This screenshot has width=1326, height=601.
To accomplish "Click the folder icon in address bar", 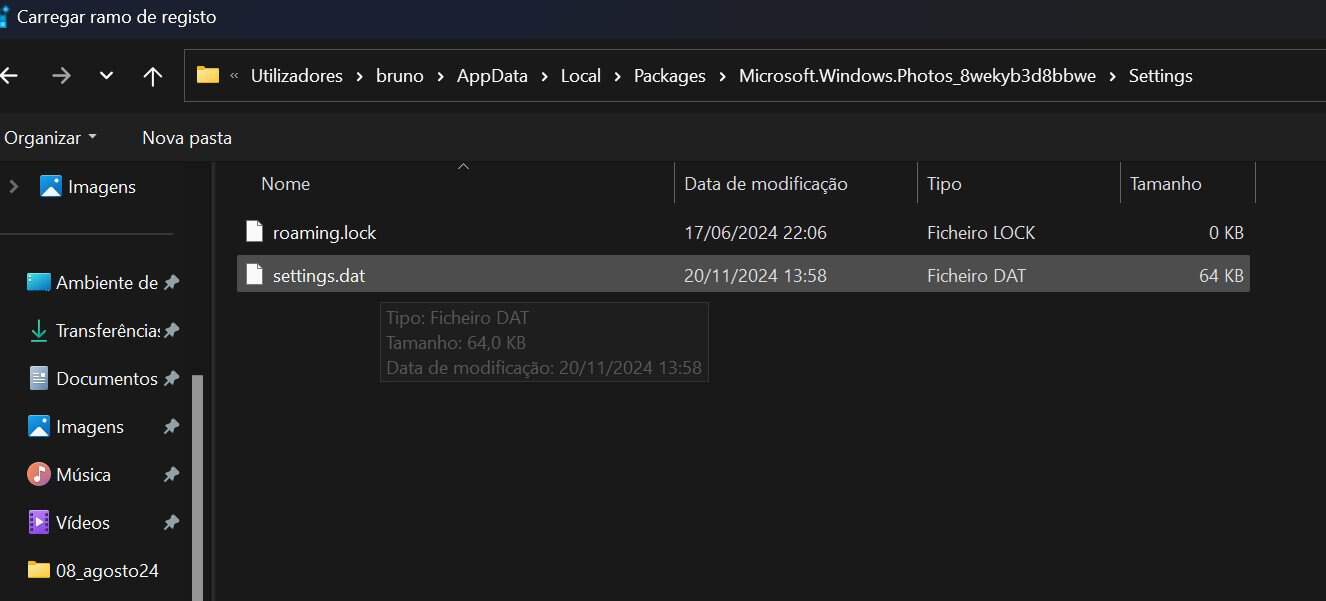I will click(x=208, y=75).
